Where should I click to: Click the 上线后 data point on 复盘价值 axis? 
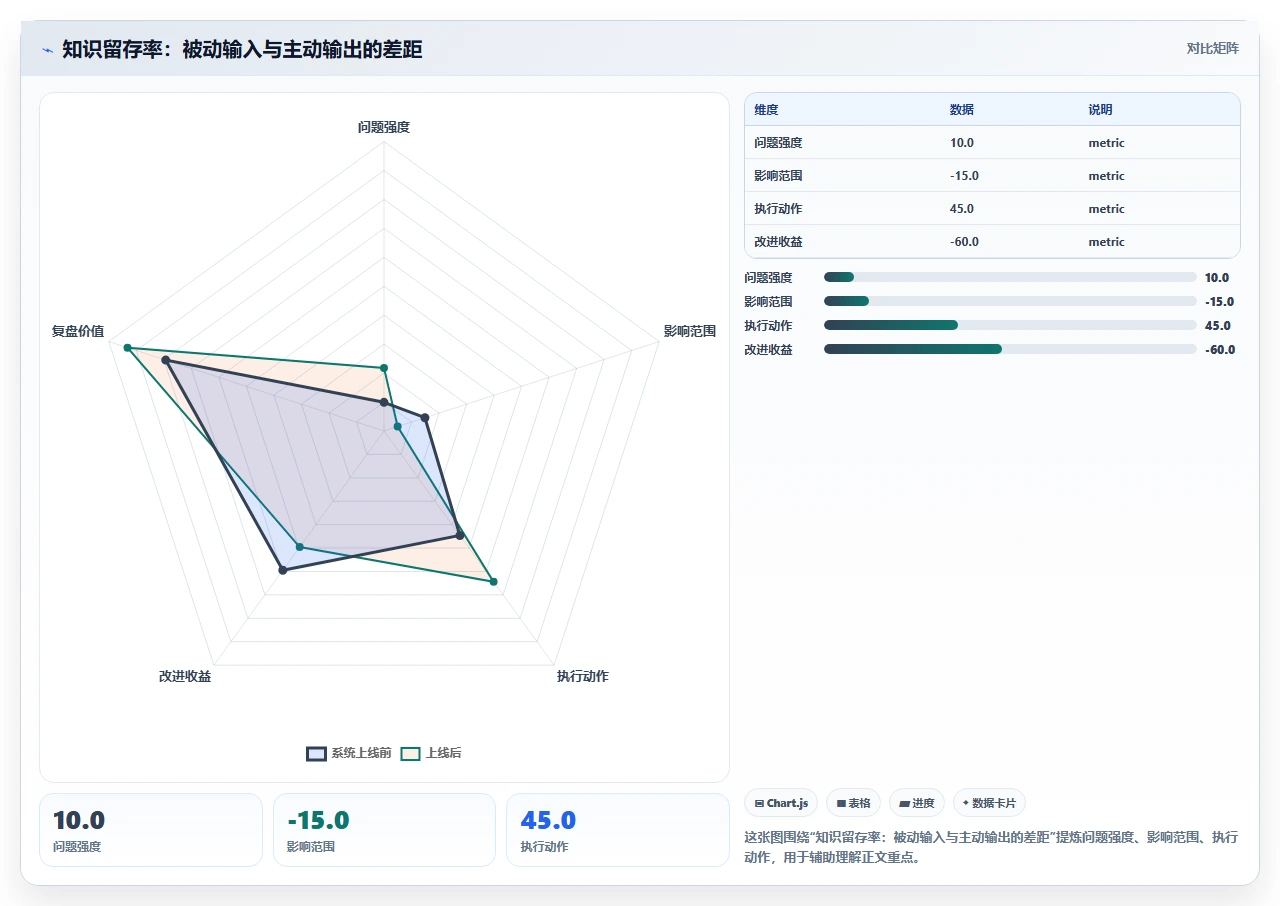[x=127, y=348]
